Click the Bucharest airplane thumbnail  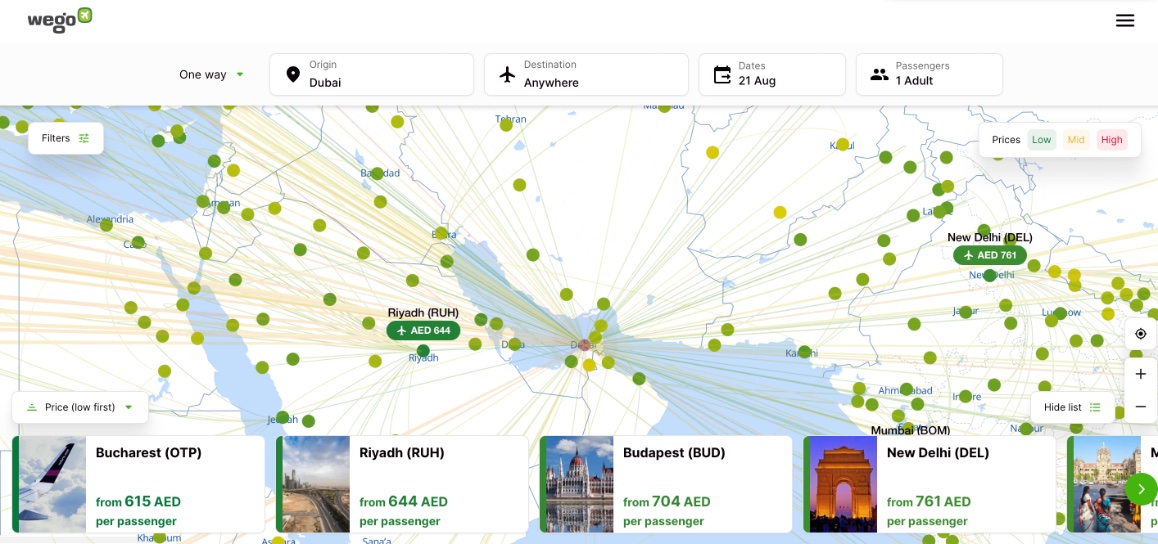[52, 484]
